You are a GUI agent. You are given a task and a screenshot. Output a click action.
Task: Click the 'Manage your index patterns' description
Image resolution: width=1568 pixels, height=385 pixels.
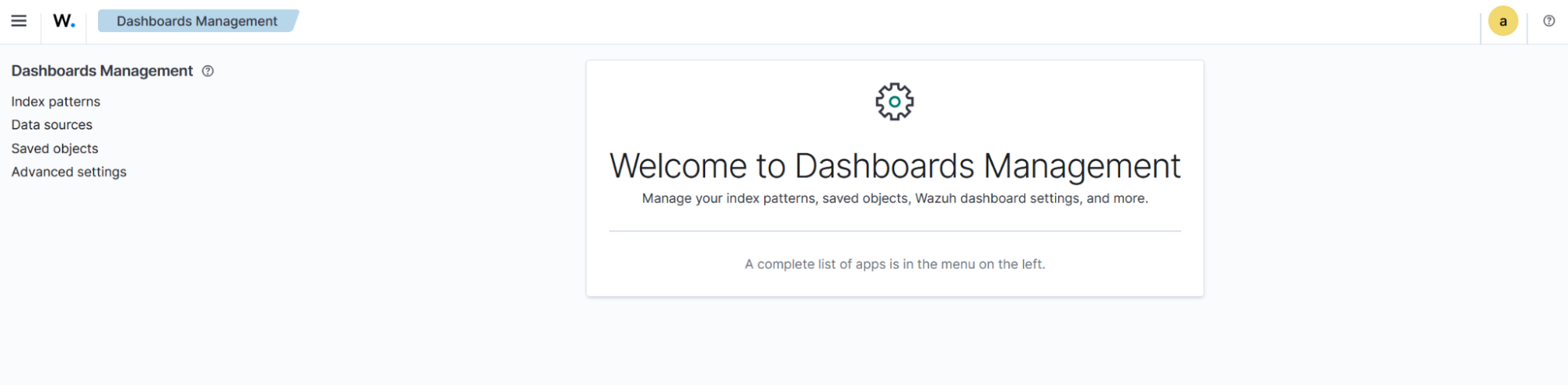click(x=894, y=199)
